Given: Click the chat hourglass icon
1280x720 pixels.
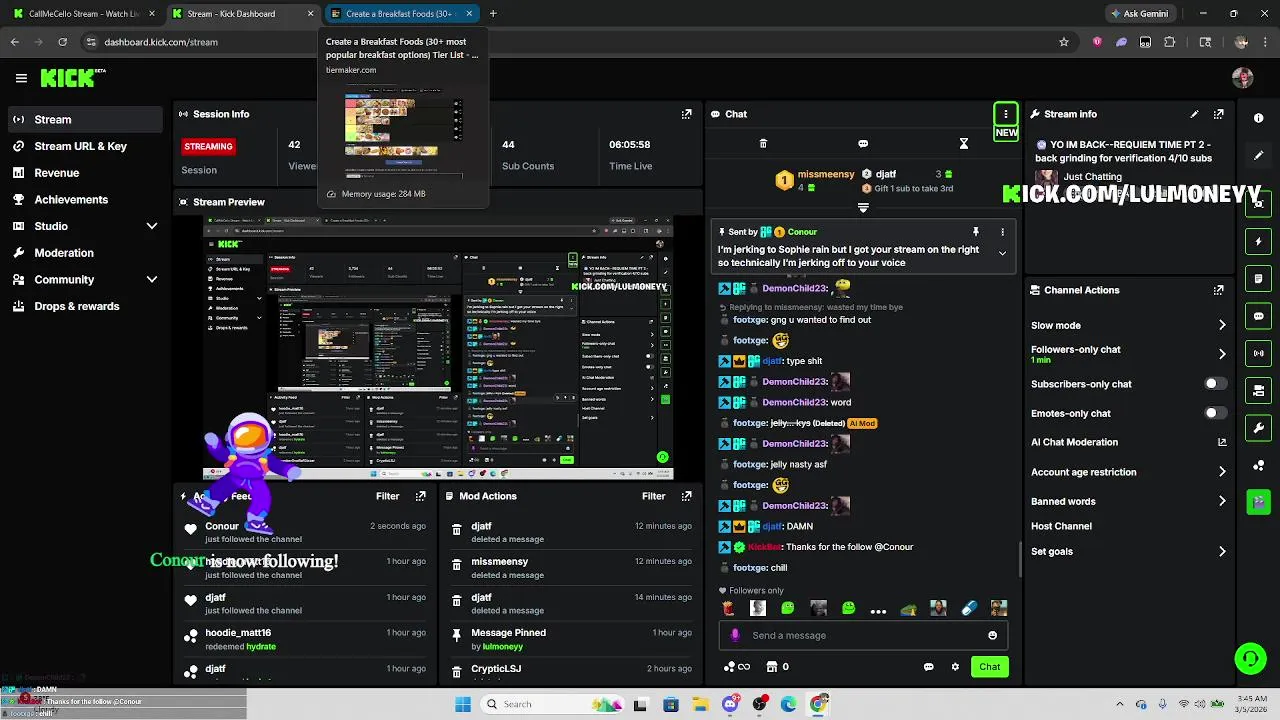Looking at the screenshot, I should click(x=964, y=144).
